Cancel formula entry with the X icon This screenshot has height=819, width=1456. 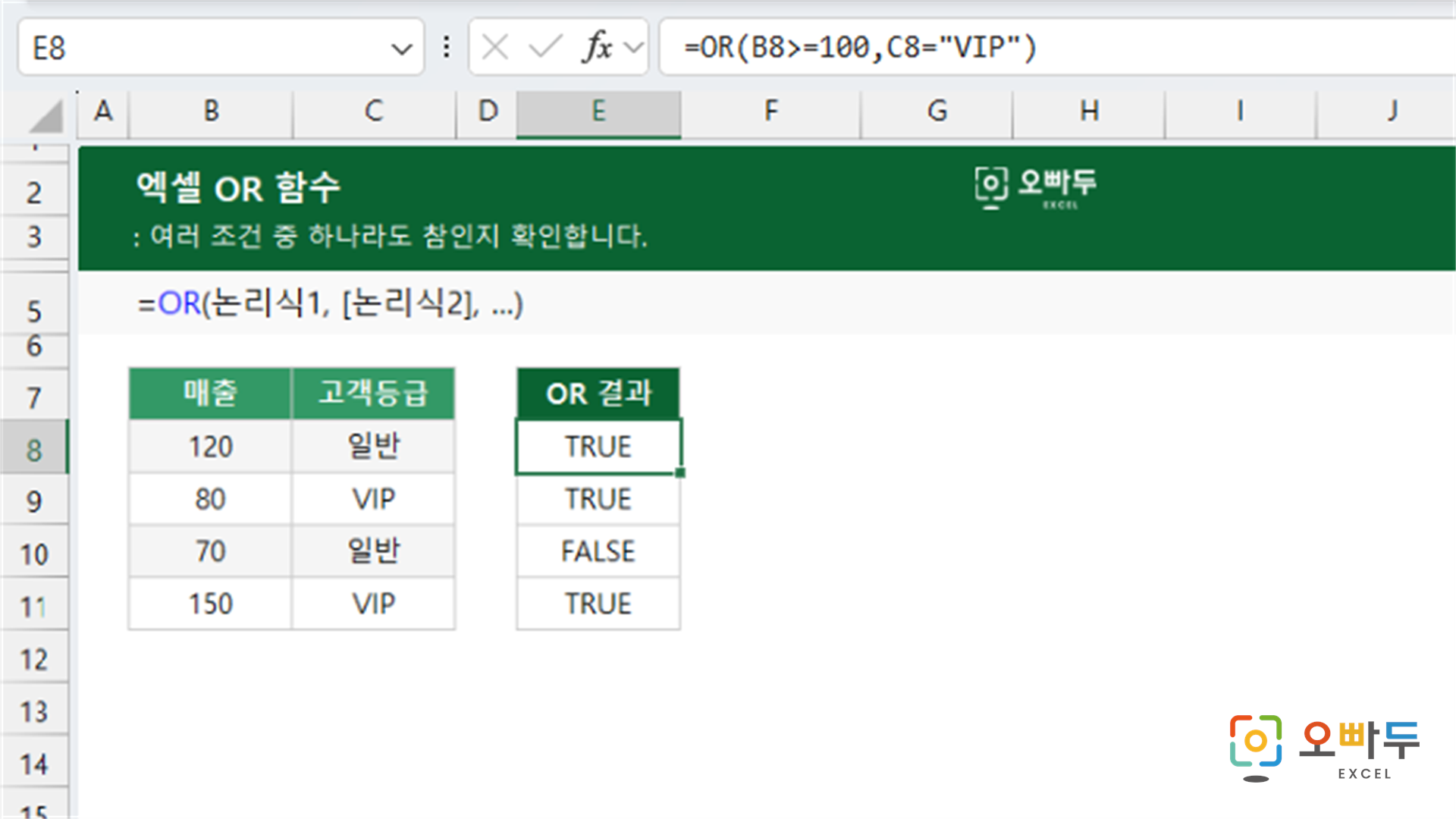pyautogui.click(x=495, y=48)
